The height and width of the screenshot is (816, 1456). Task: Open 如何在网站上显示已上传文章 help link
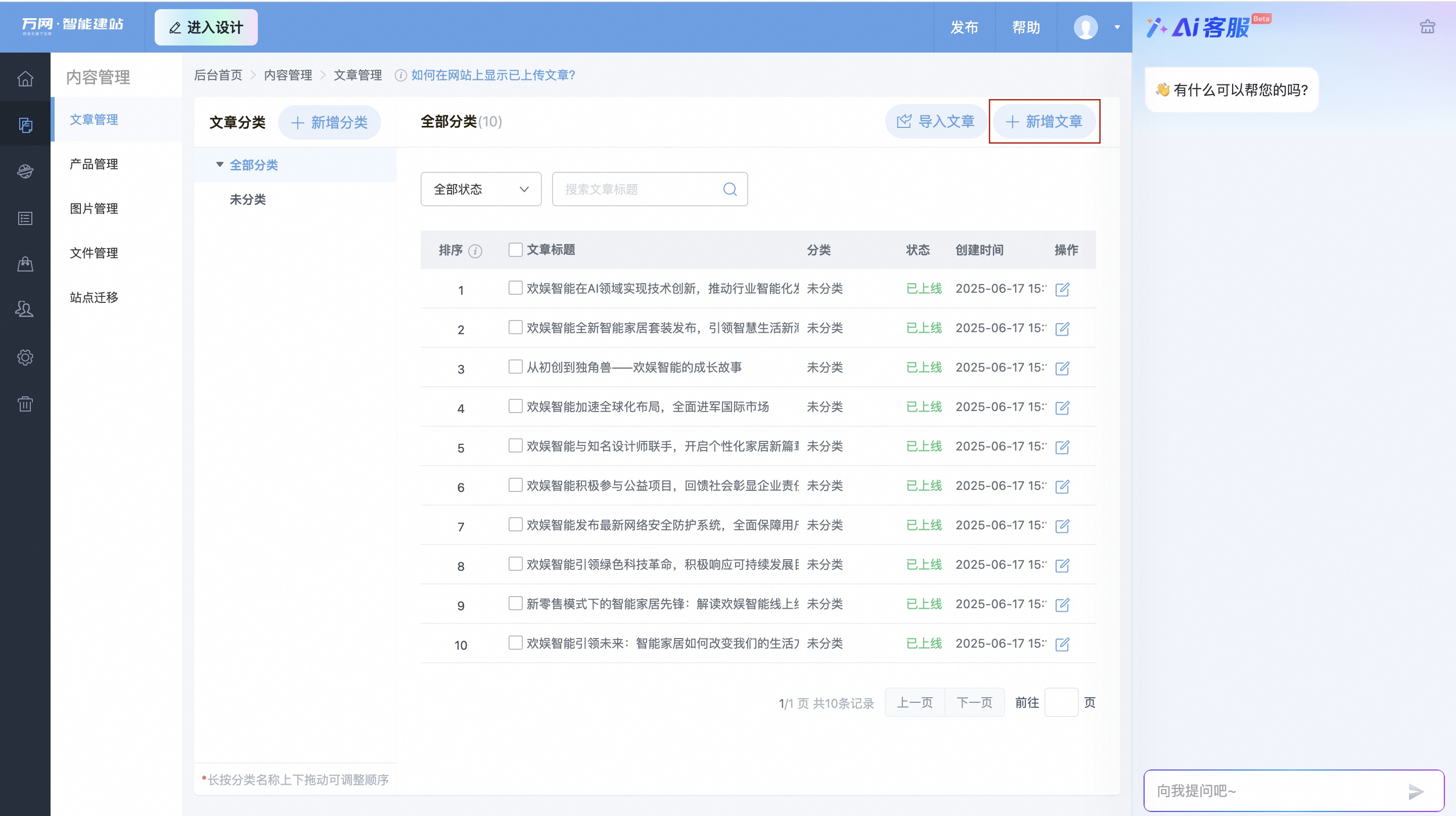(x=493, y=75)
